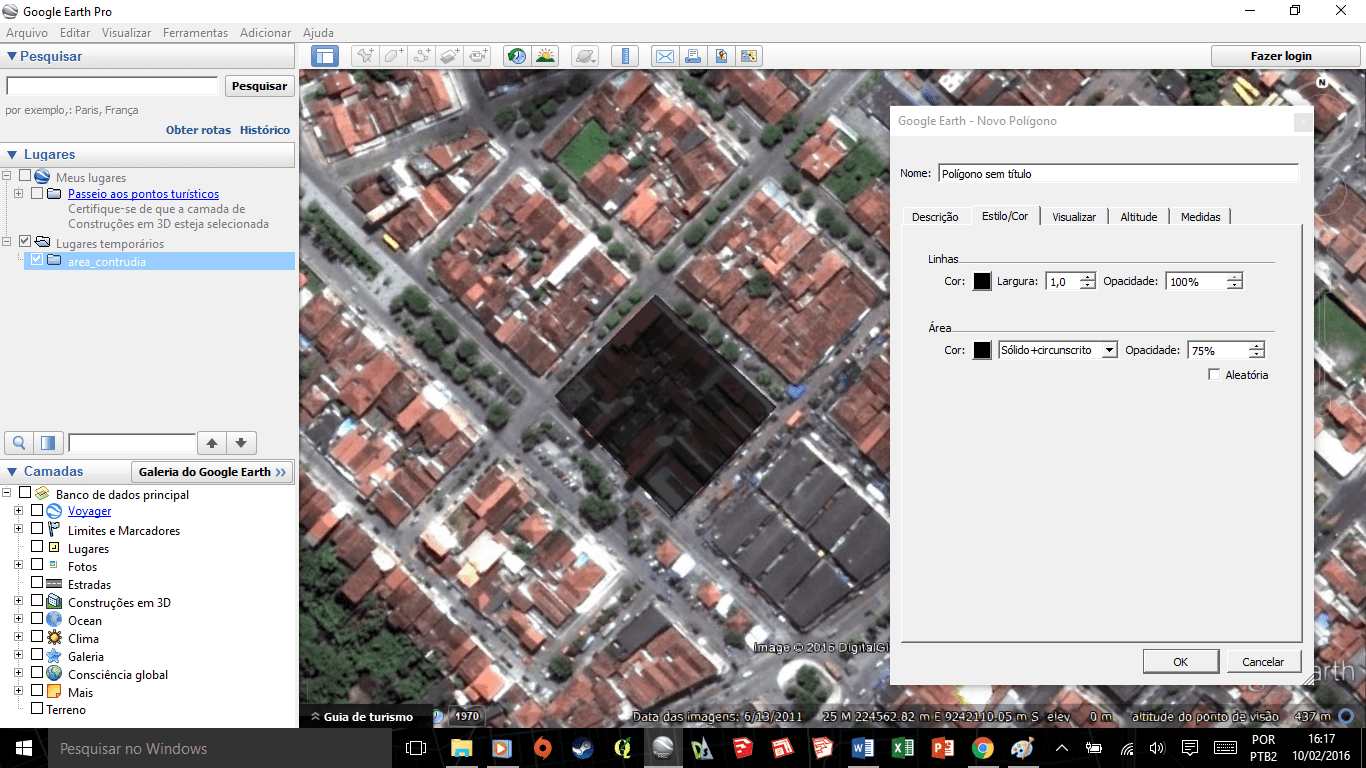
Task: Click the email envelope toolbar icon
Action: click(664, 56)
